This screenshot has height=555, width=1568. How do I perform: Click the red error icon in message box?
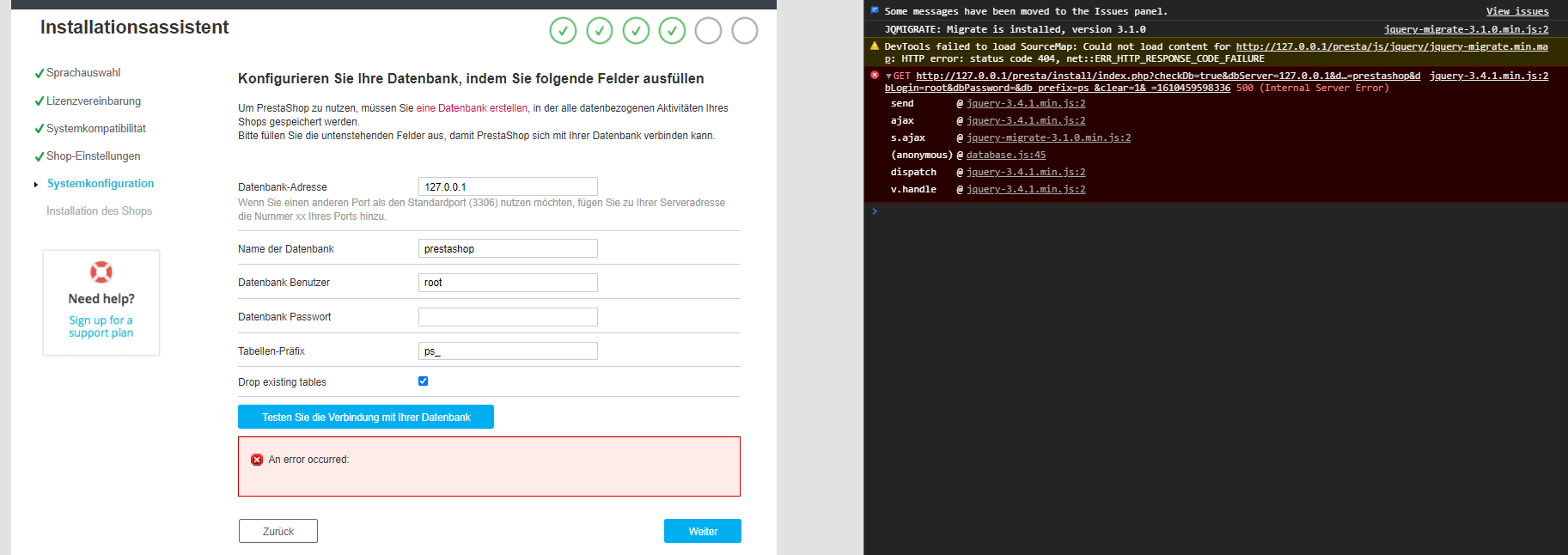(257, 460)
